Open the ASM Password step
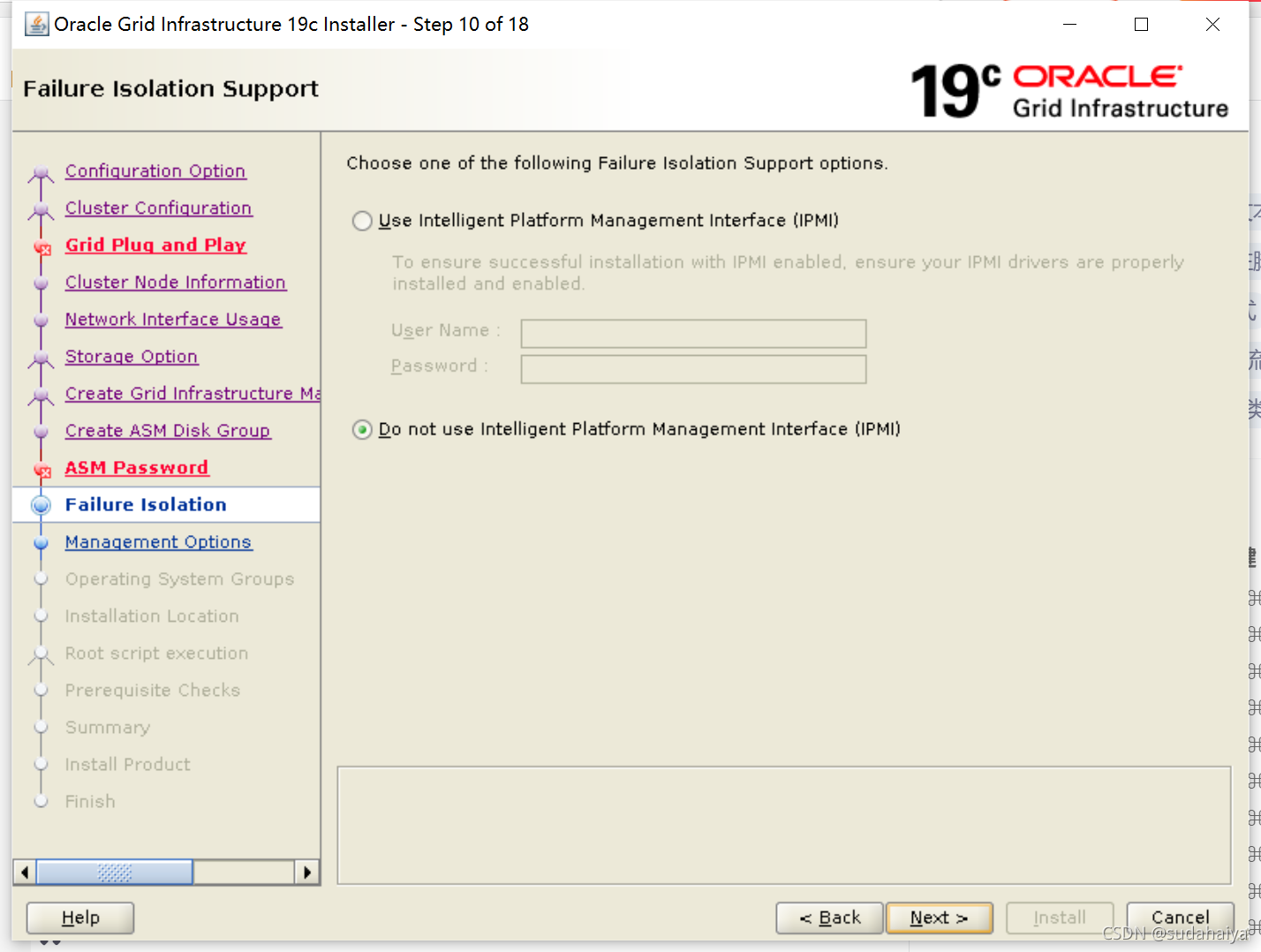This screenshot has width=1261, height=952. click(137, 468)
